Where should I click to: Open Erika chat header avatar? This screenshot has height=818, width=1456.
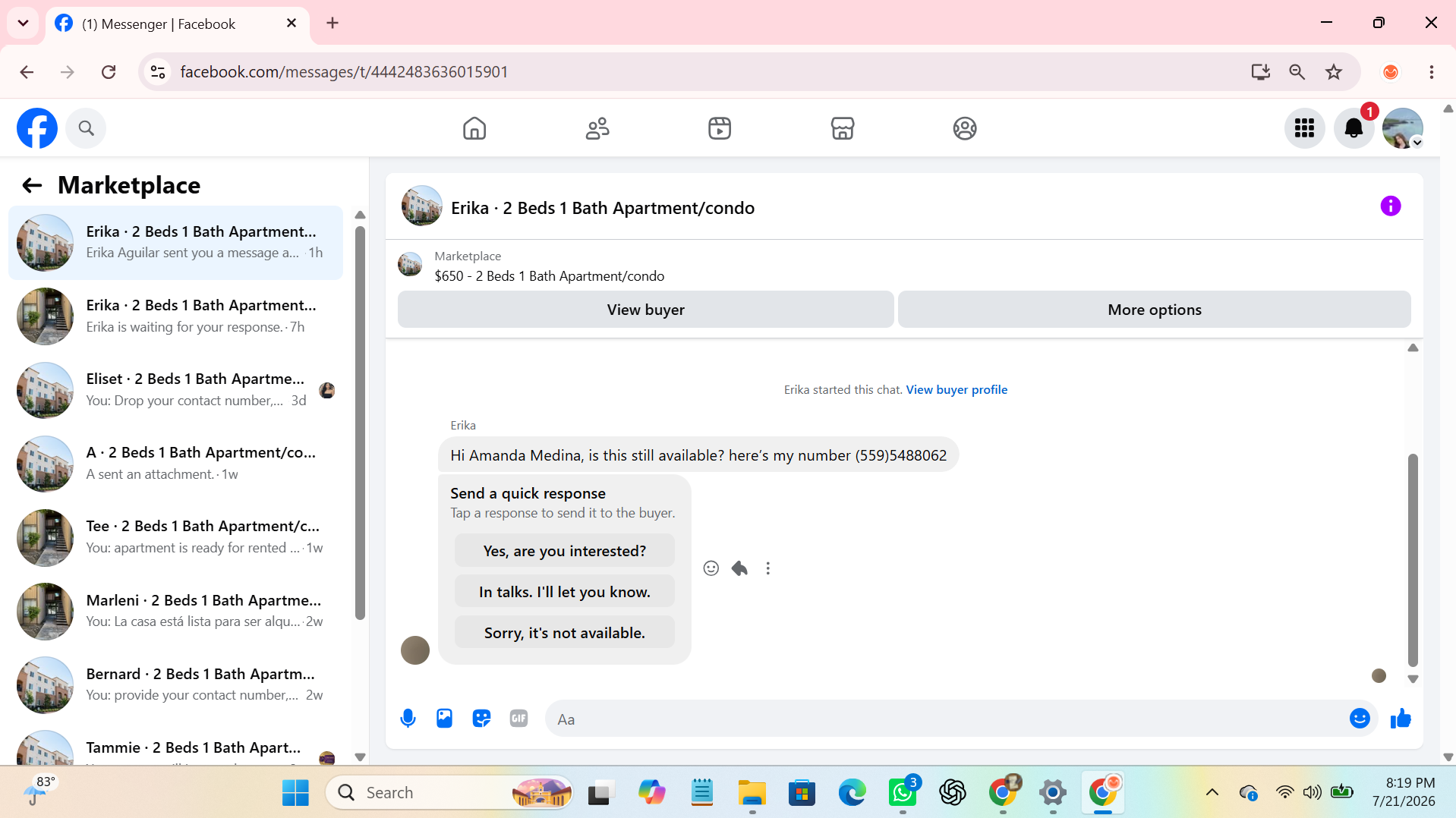pos(421,206)
